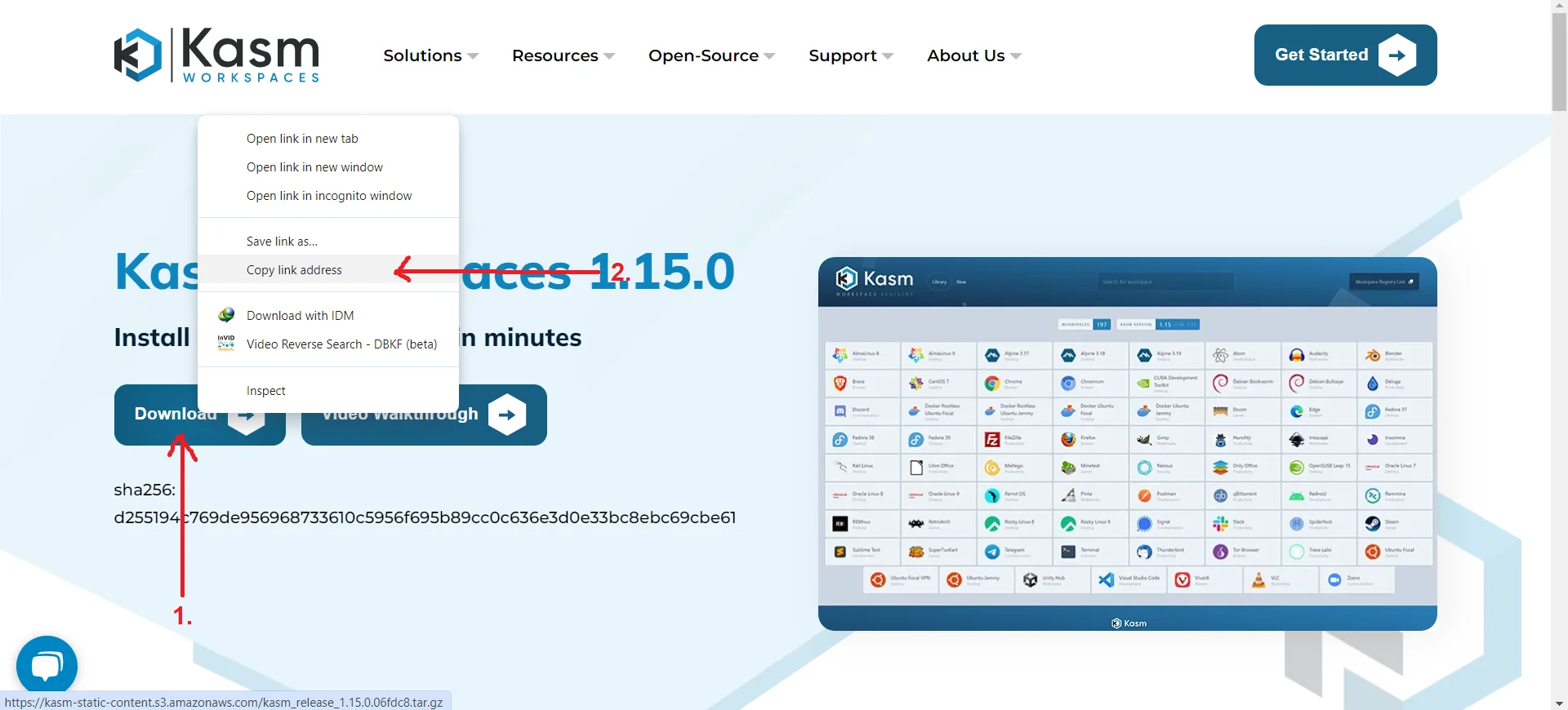Click the Kasm Workspaces logo
This screenshot has height=710, width=1568.
point(216,55)
